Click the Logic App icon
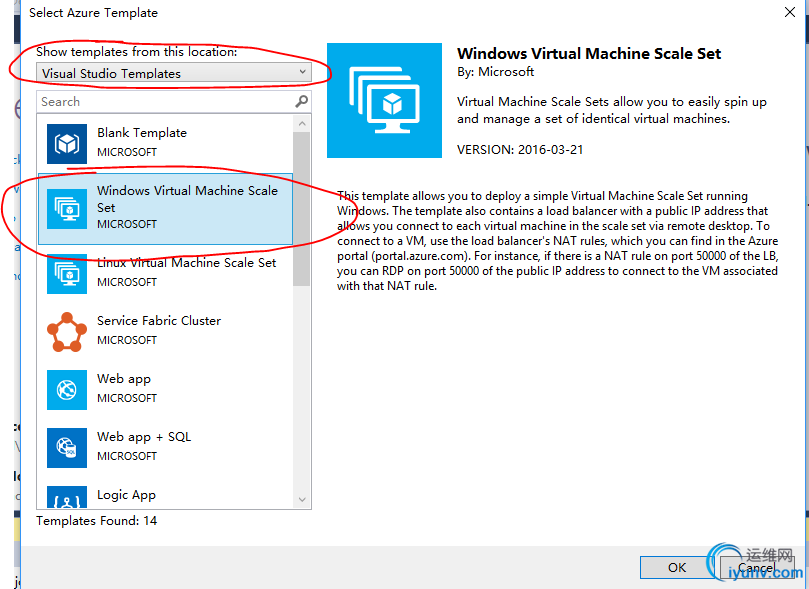Viewport: 809px width, 589px height. tap(67, 497)
